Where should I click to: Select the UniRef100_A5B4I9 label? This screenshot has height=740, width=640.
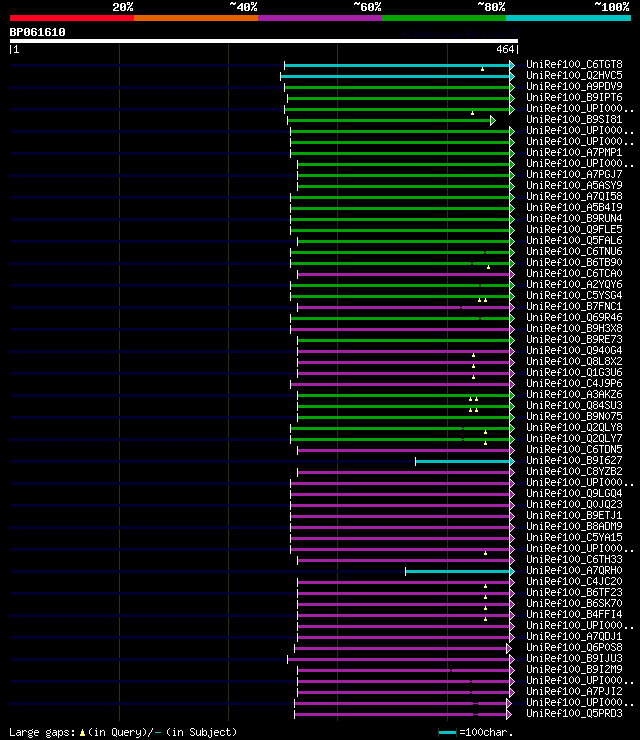pyautogui.click(x=574, y=208)
